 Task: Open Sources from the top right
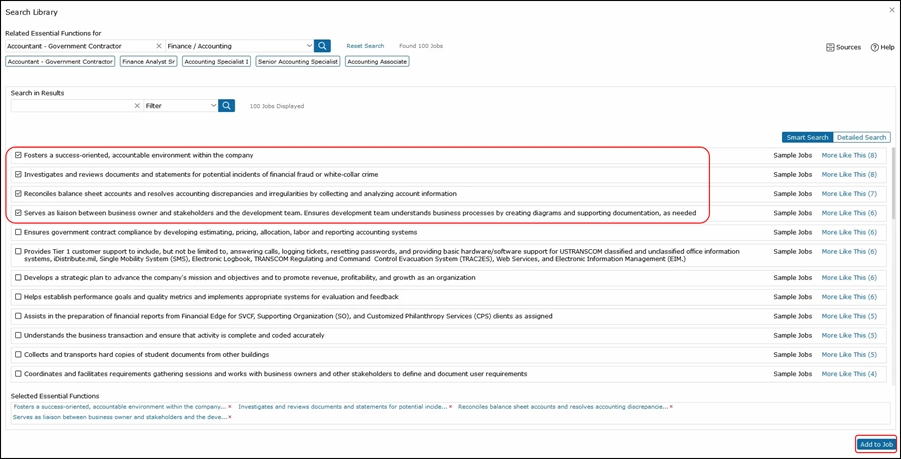(x=843, y=47)
